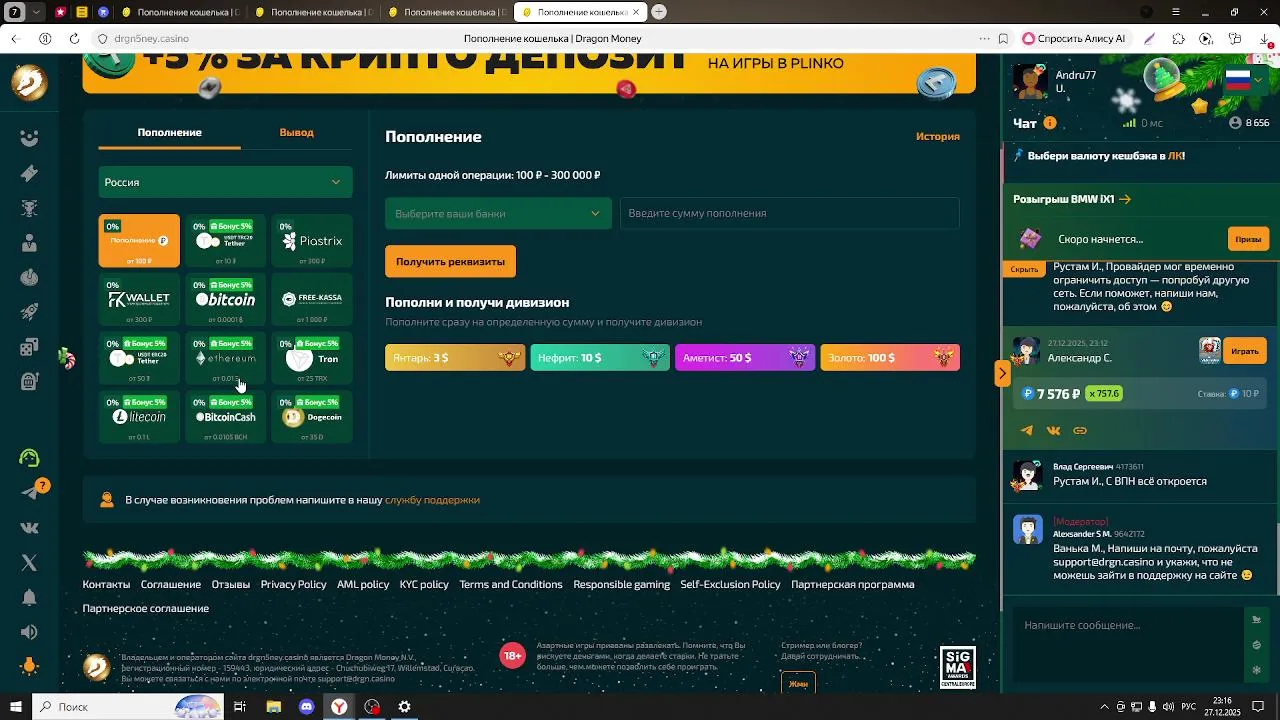Click the Спросить Алису AI browser button
This screenshot has width=1280, height=720.
(x=1073, y=38)
